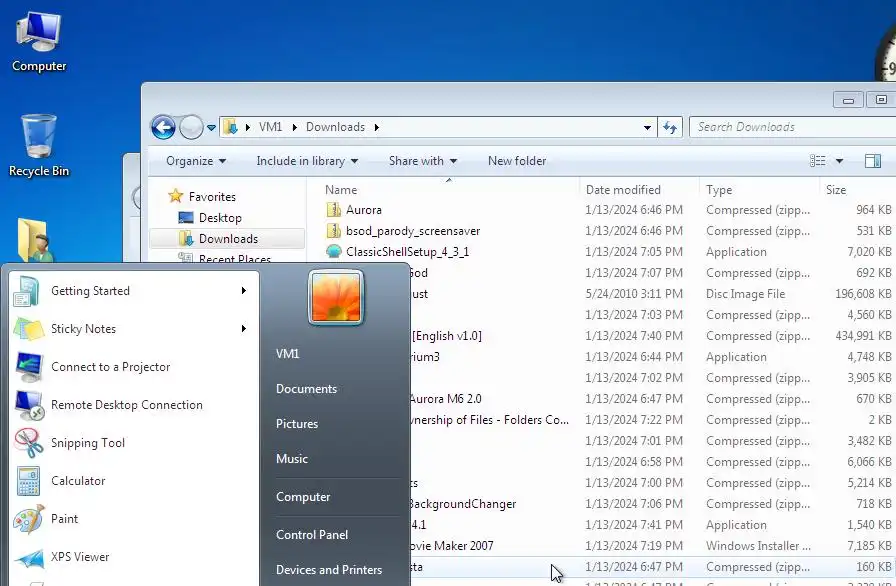Open Music from Start menu

[x=291, y=458]
